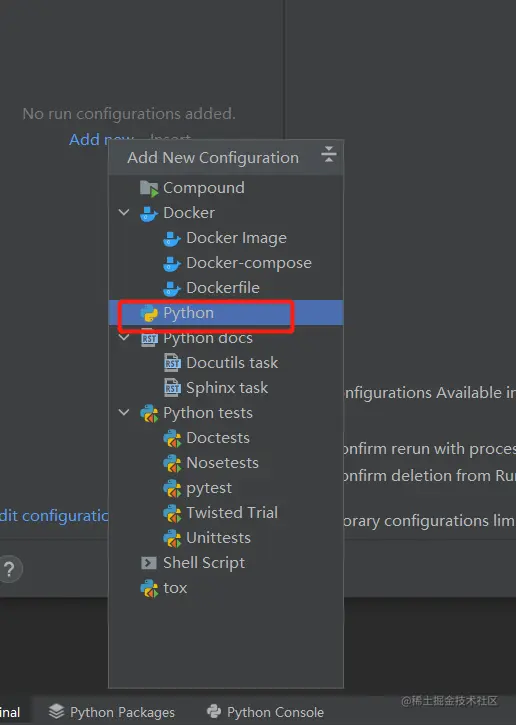Click the Twisted Trial icon
The image size is (516, 725).
coord(172,513)
